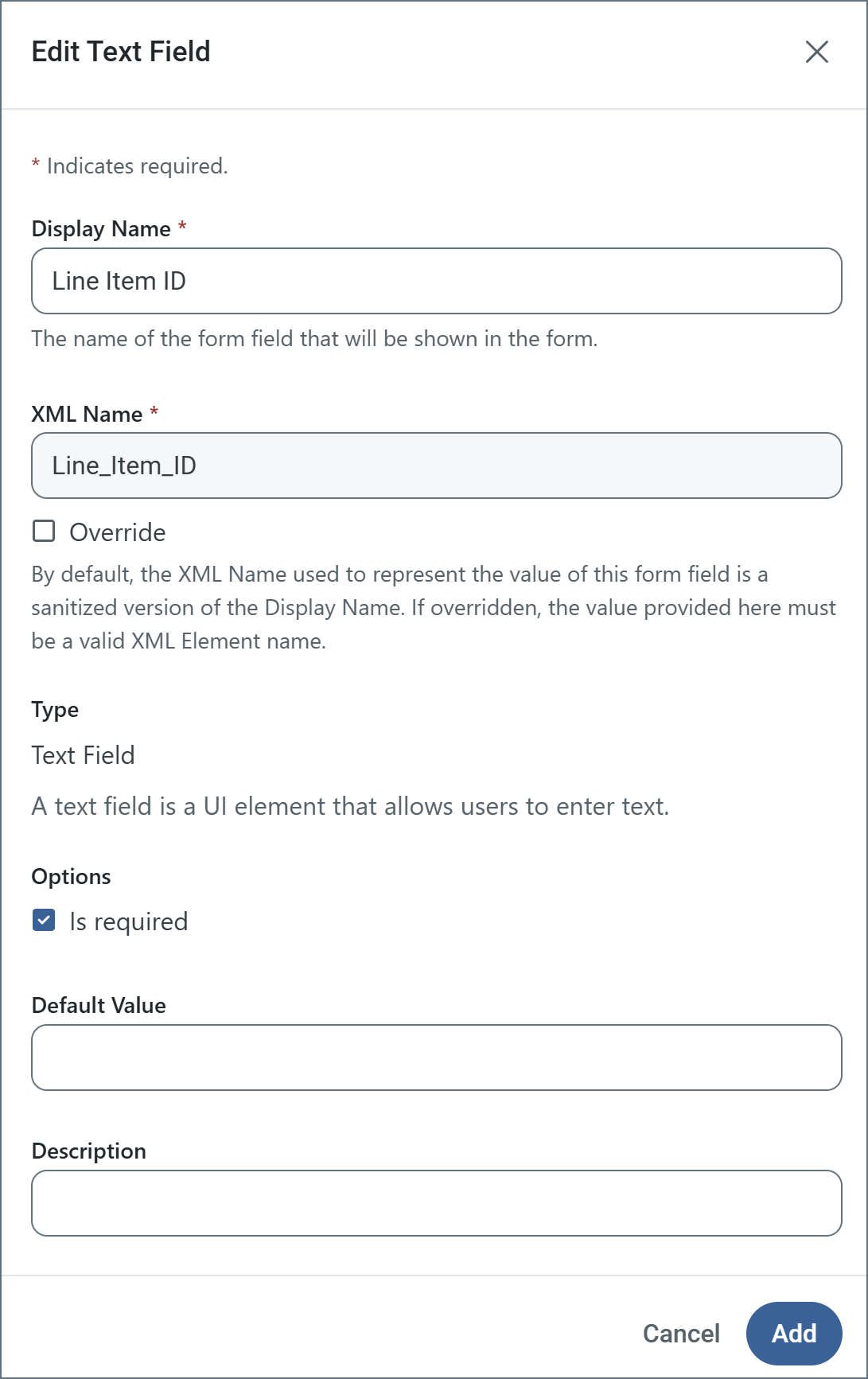Click the 'Edit Text Field' dialog title
The image size is (868, 1379).
click(121, 52)
